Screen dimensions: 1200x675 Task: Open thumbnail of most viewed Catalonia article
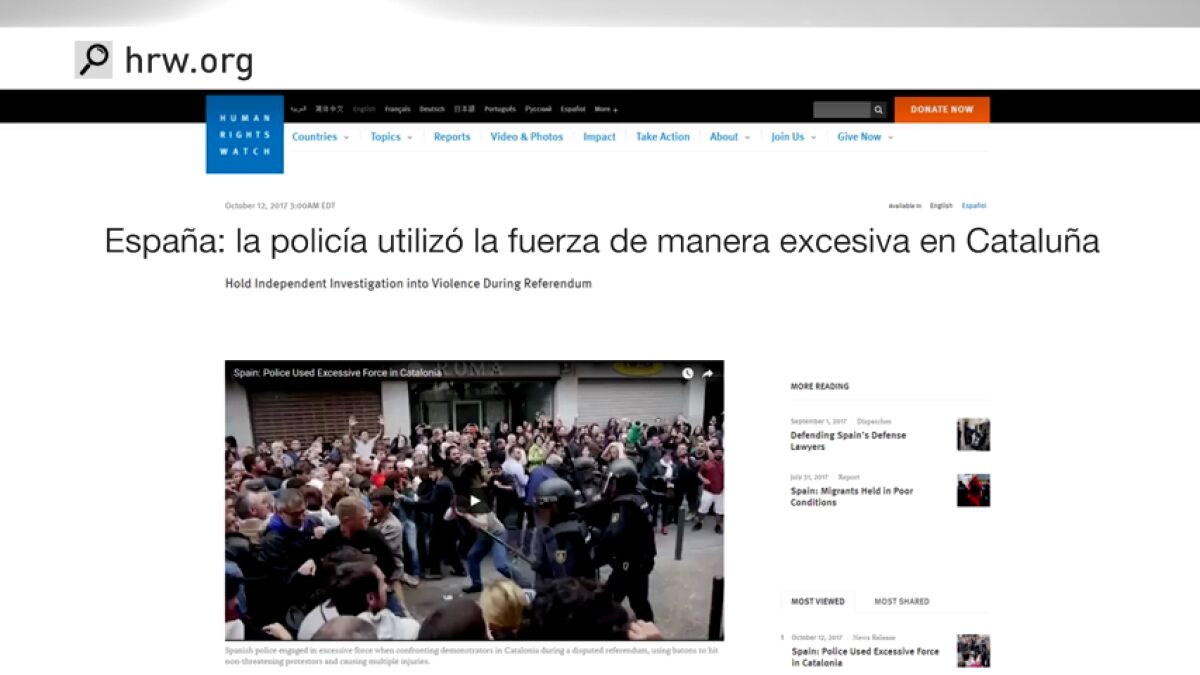click(x=972, y=651)
